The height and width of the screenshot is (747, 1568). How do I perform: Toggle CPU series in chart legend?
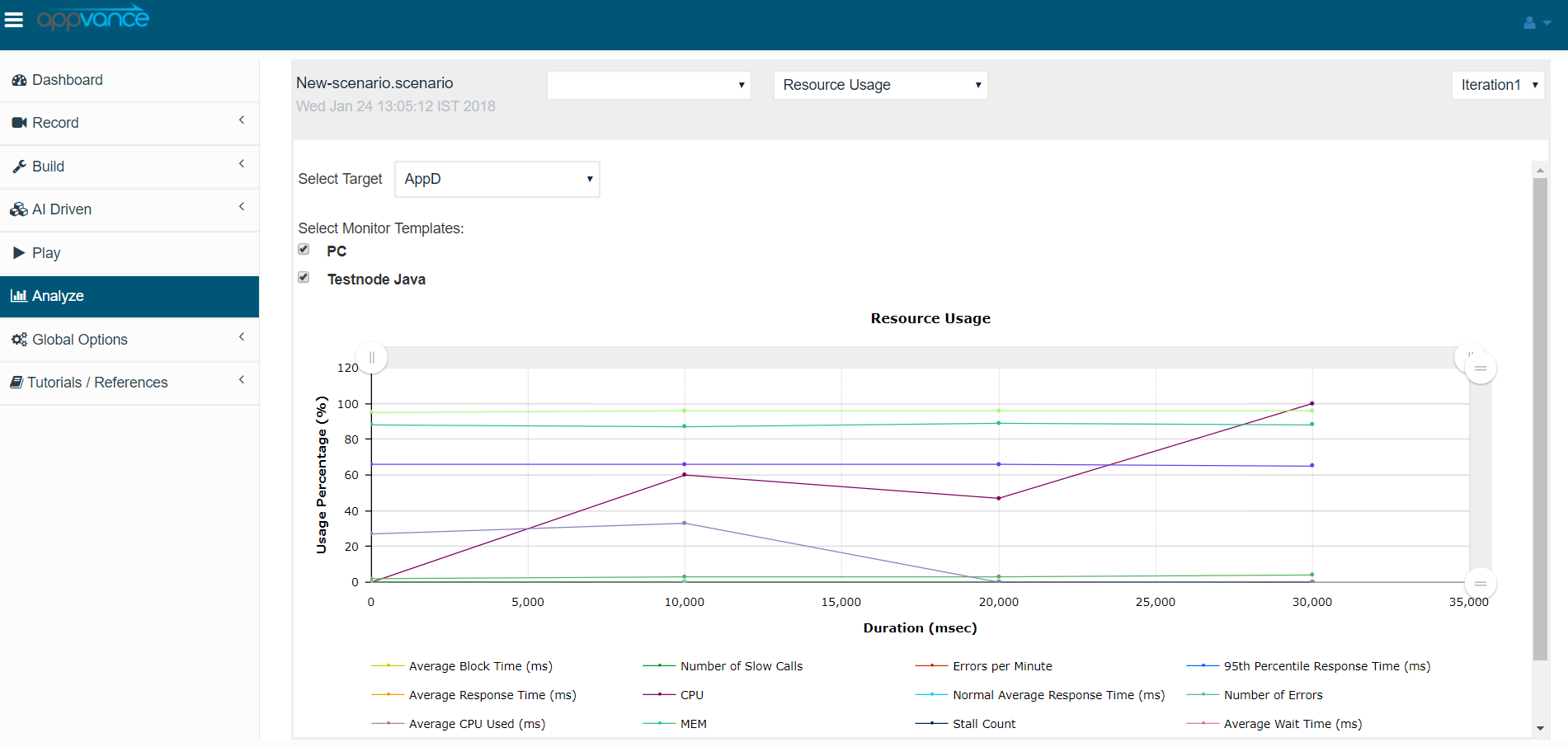pos(690,695)
